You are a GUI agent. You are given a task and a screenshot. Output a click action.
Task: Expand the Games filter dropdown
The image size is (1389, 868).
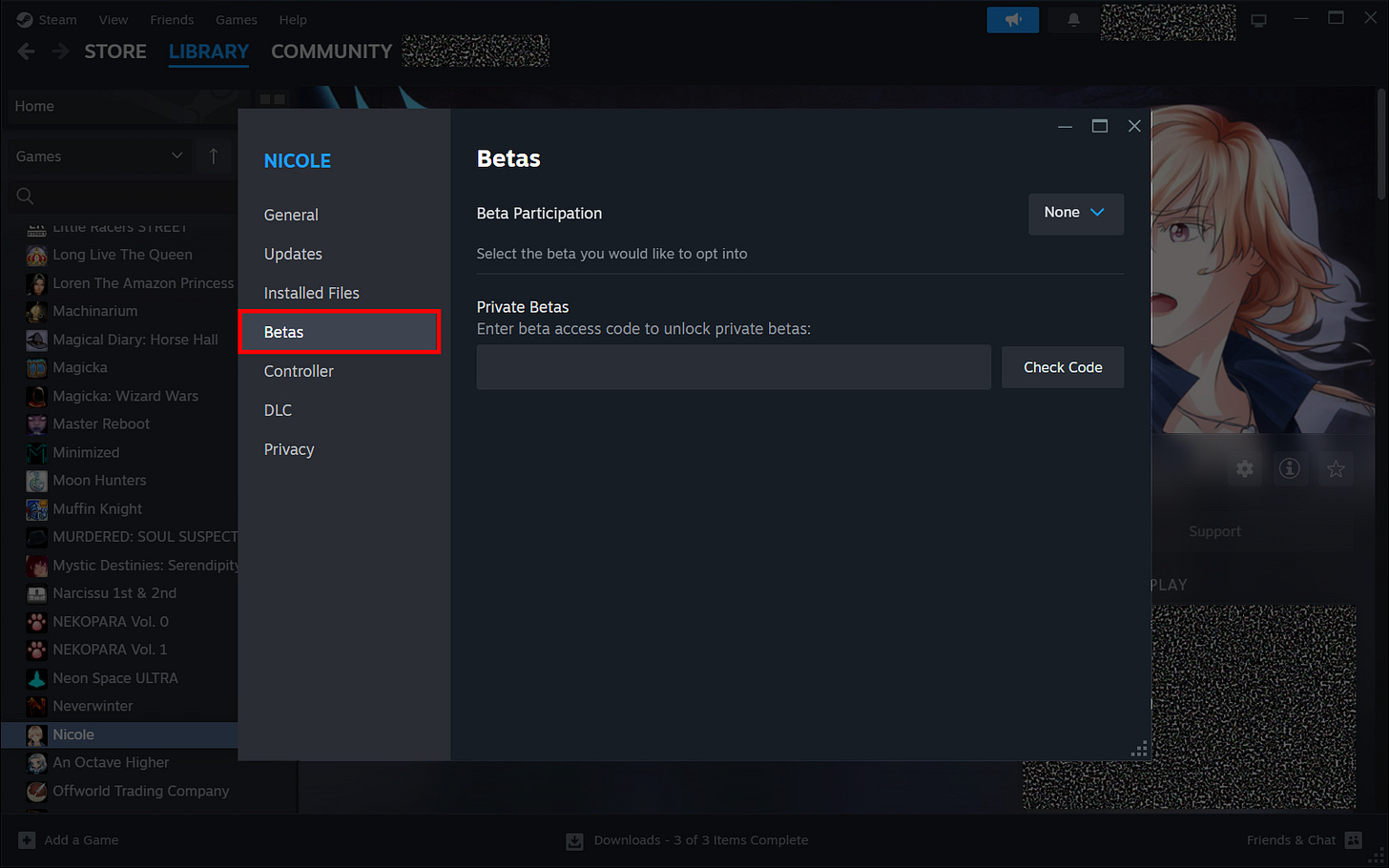[98, 155]
